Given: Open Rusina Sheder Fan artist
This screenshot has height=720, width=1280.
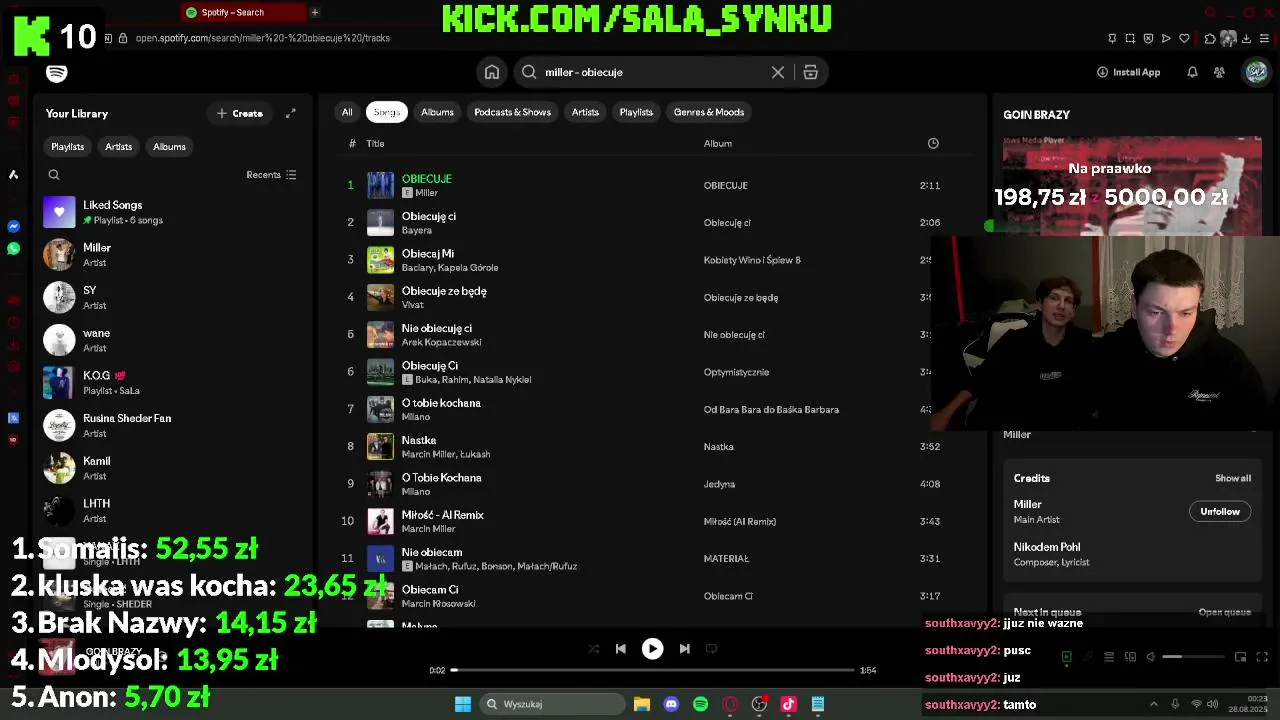Looking at the screenshot, I should point(171,425).
